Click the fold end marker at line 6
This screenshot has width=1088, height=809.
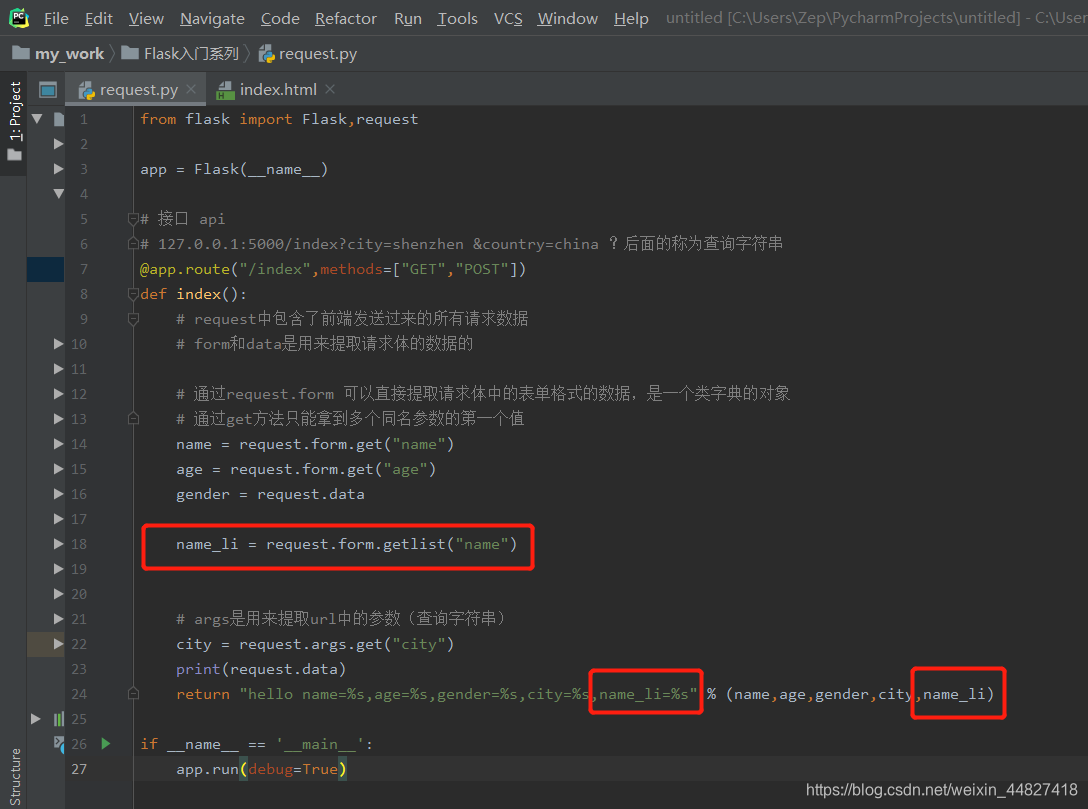(133, 244)
